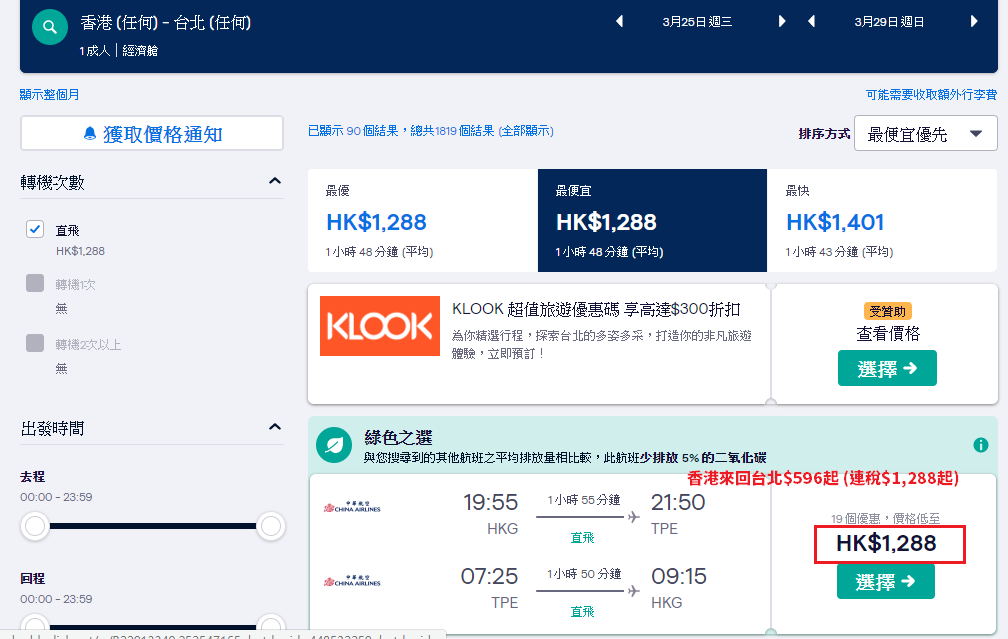Click the bell icon in 獲取價格通知
This screenshot has height=639, width=1008.
pyautogui.click(x=90, y=134)
